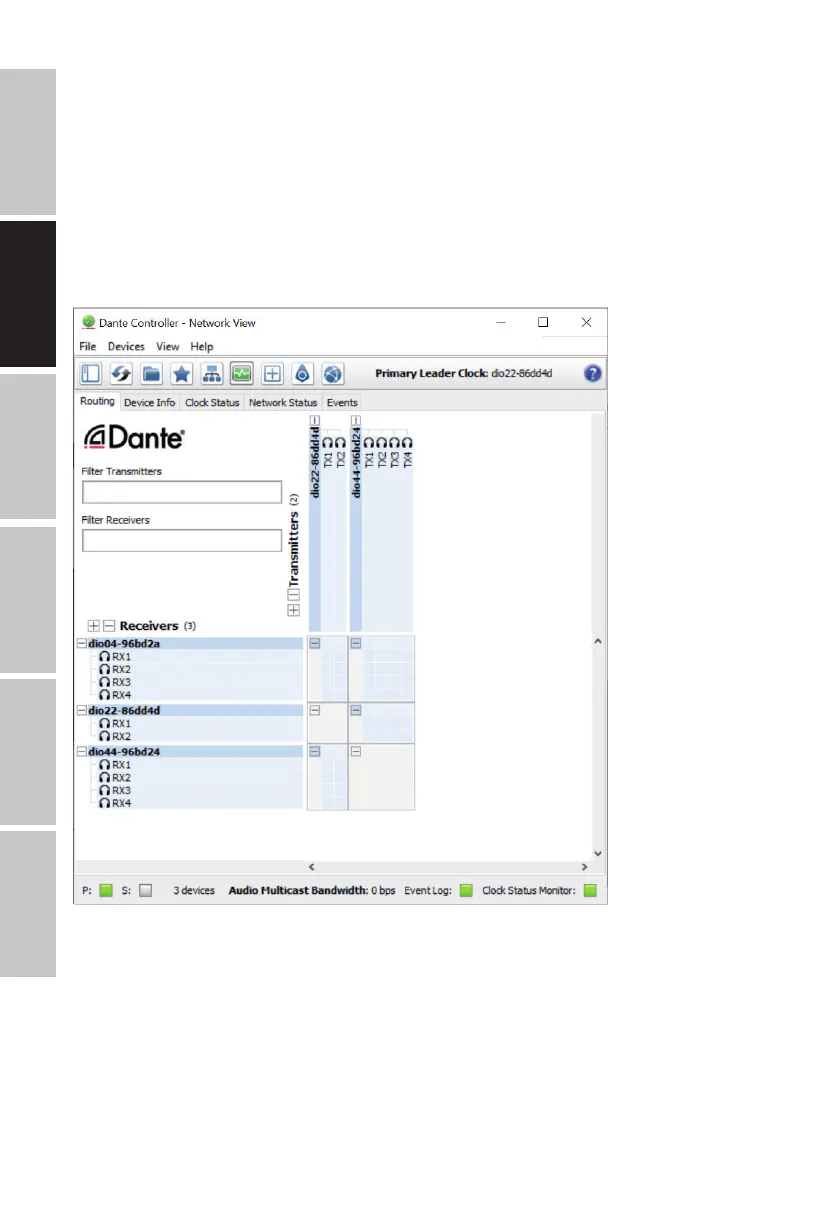
Task: Collapse the dio44-96bd24 receiver device
Action: (x=80, y=751)
